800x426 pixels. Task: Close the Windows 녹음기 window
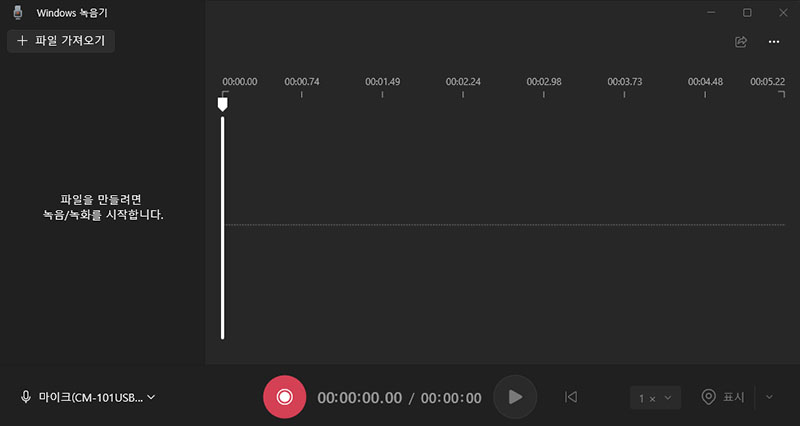tap(783, 13)
